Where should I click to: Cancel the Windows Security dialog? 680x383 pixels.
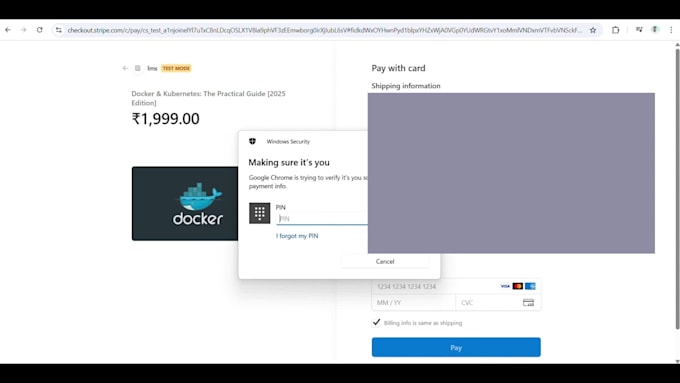tap(385, 261)
